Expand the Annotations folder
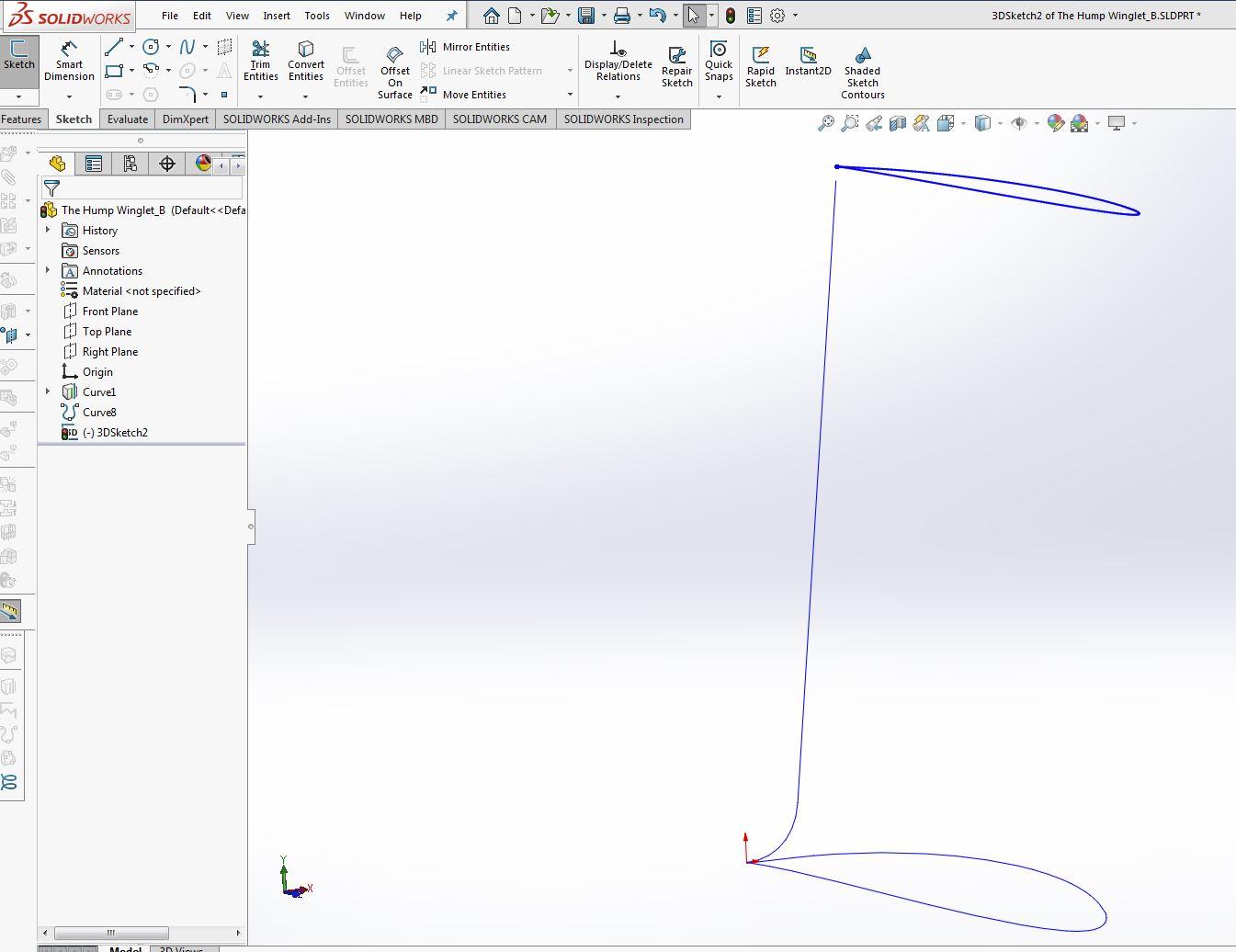1236x952 pixels. click(48, 270)
